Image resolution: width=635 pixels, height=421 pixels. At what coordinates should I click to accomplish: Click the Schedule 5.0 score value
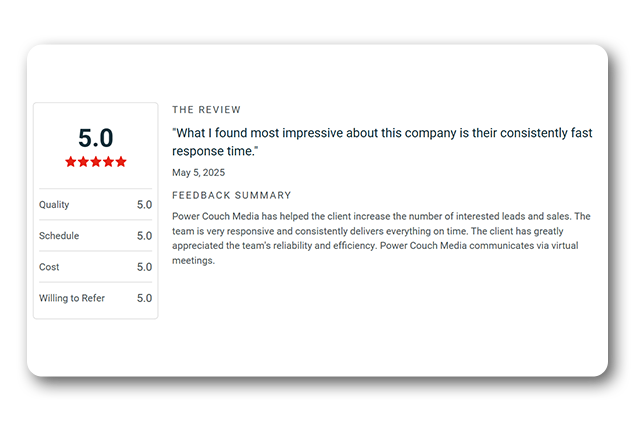point(144,236)
